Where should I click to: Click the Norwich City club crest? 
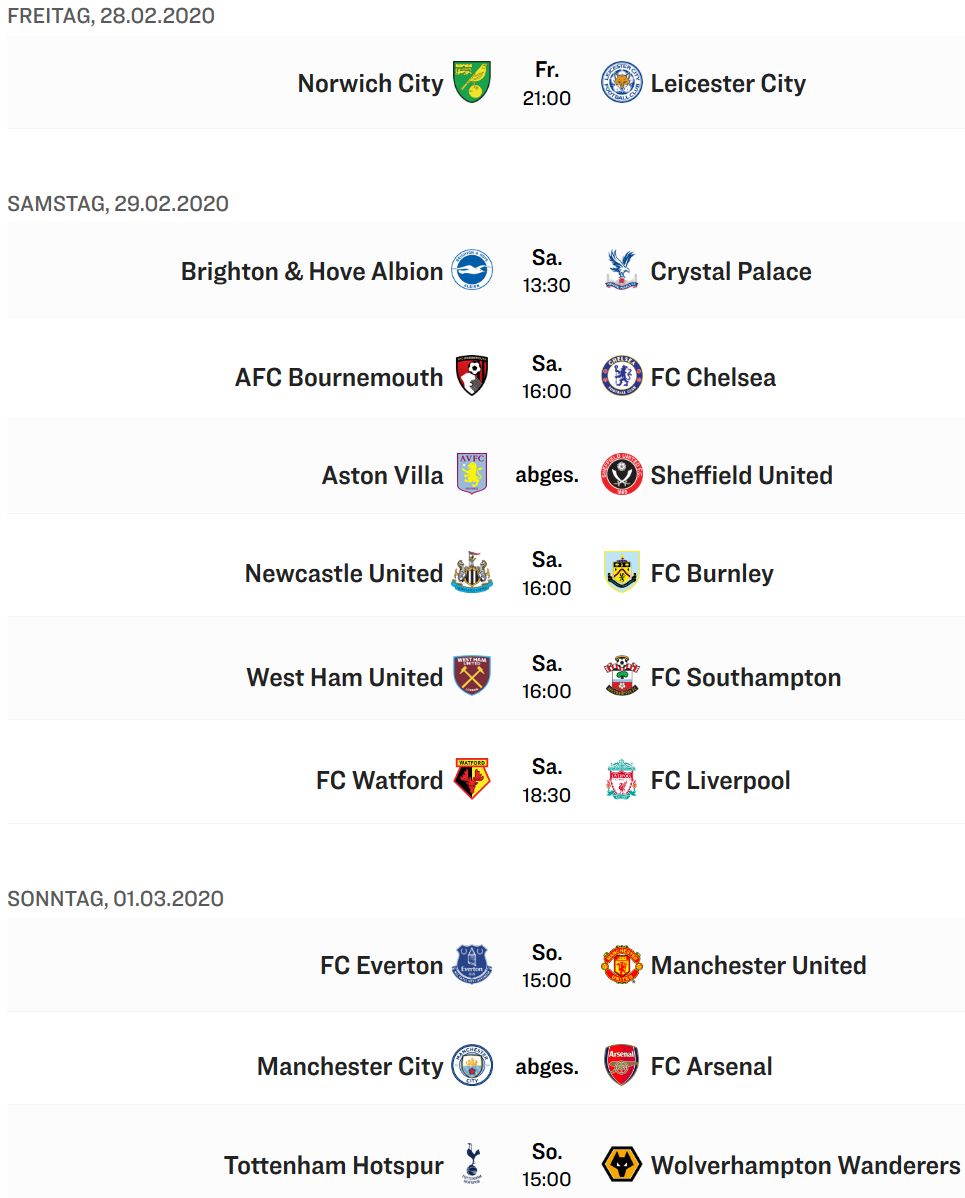tap(471, 83)
